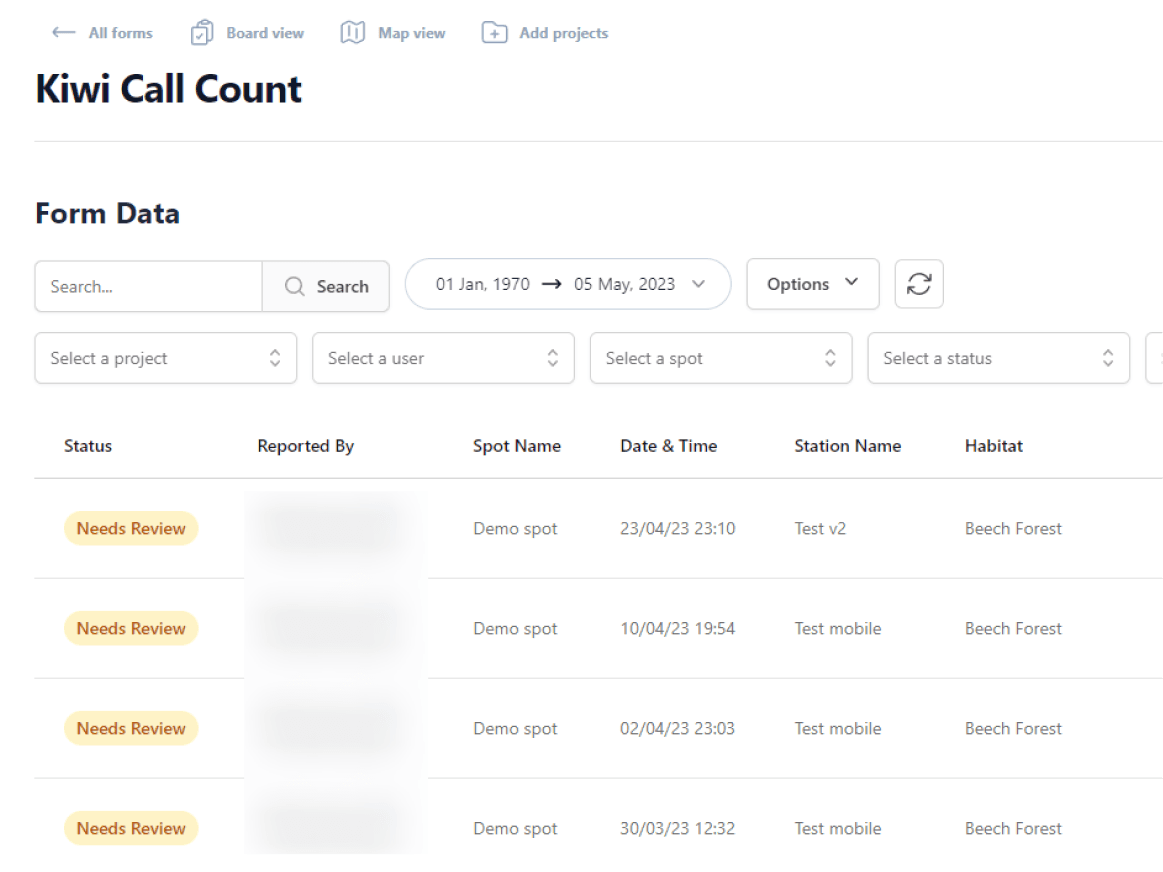The height and width of the screenshot is (872, 1163).
Task: Click the 'Needs Review' badge on the bottom row
Action: [x=130, y=828]
